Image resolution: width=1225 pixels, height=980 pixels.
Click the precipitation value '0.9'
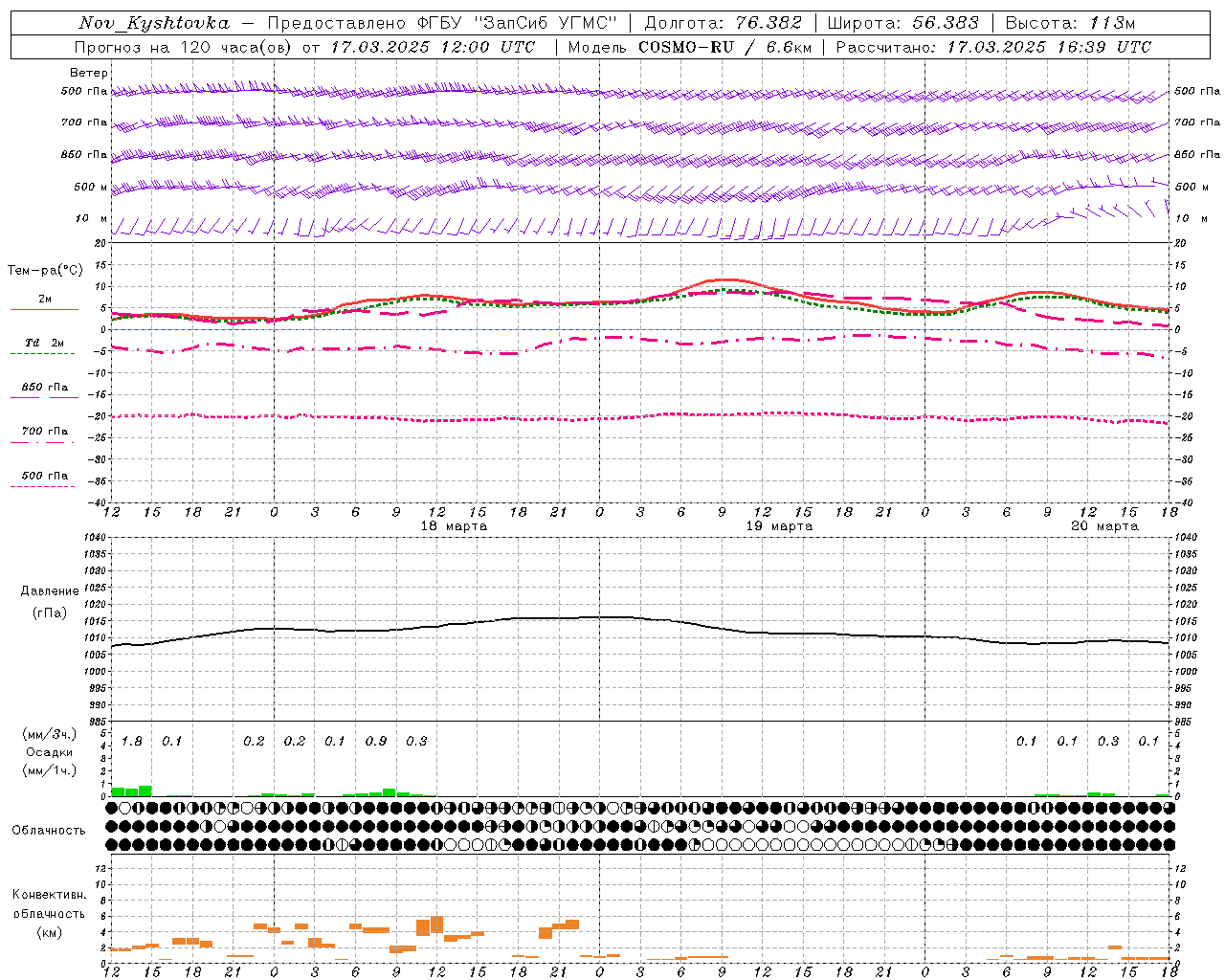[x=376, y=741]
